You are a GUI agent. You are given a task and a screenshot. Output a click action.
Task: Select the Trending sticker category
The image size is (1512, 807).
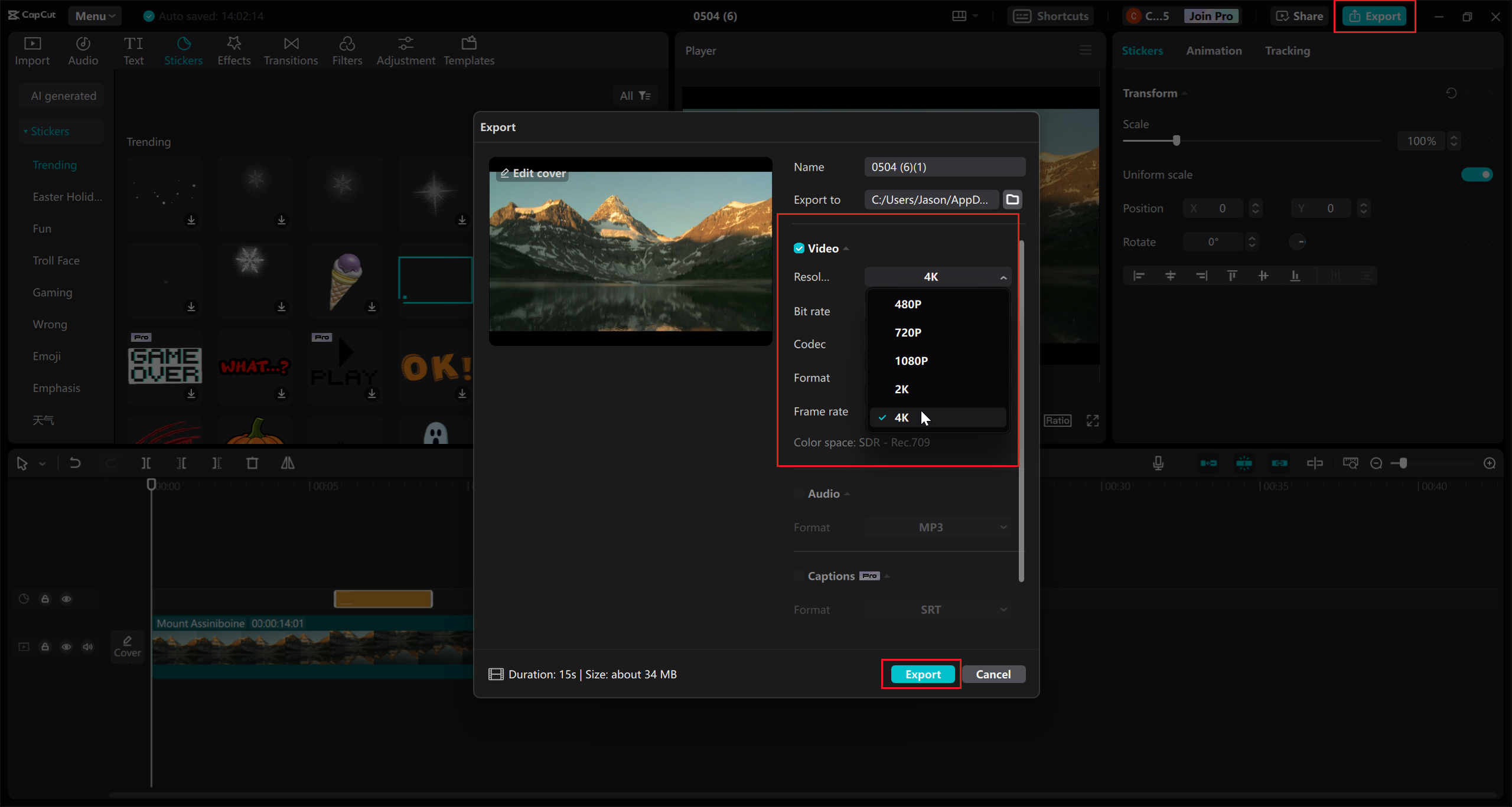click(x=55, y=165)
